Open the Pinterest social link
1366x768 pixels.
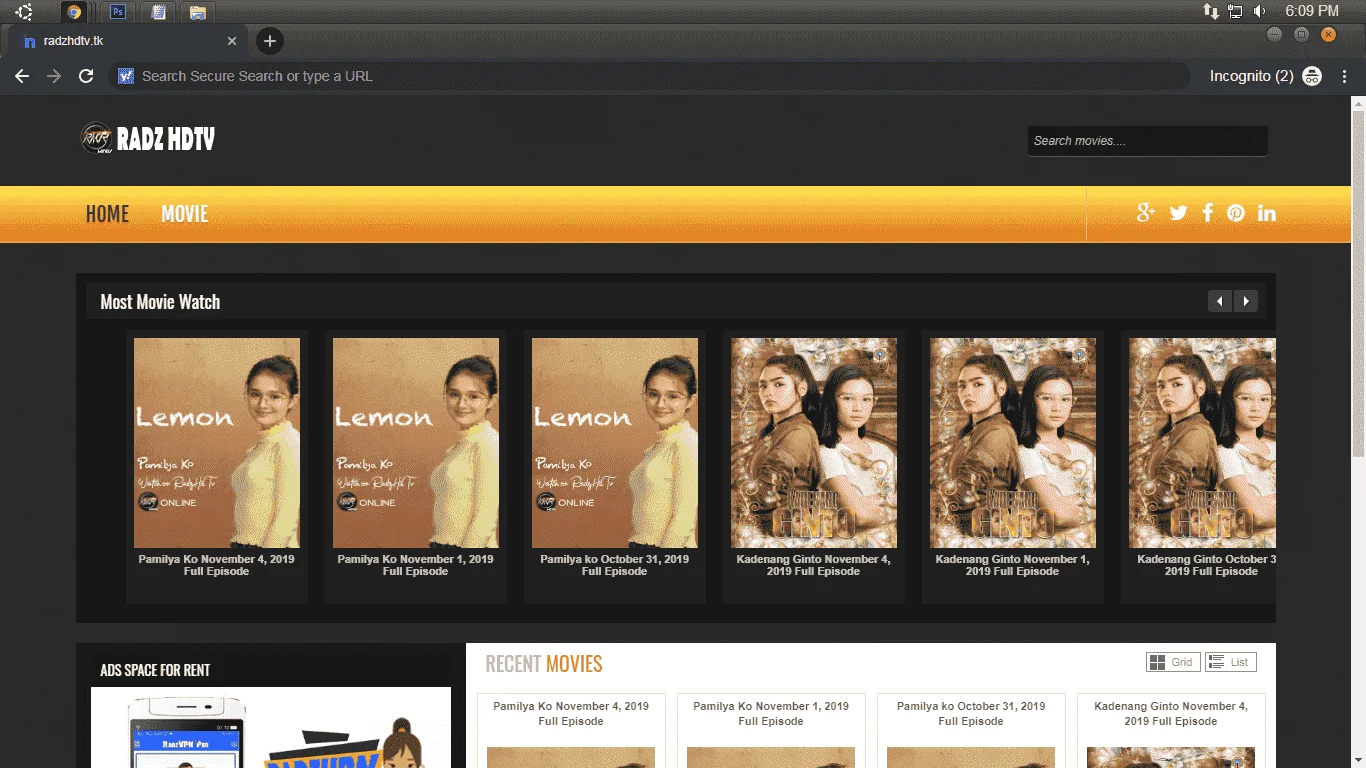point(1236,213)
